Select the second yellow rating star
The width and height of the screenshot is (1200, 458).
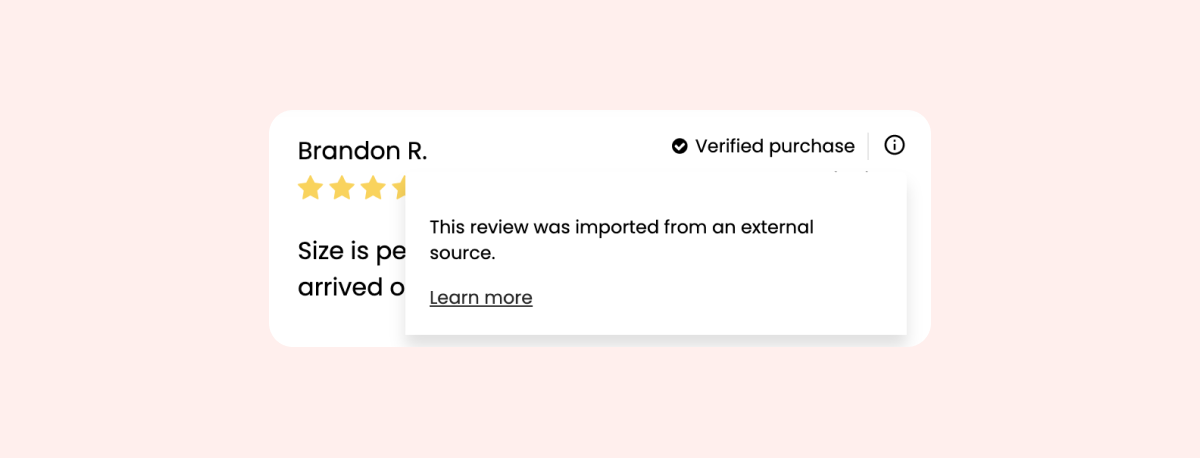point(342,188)
